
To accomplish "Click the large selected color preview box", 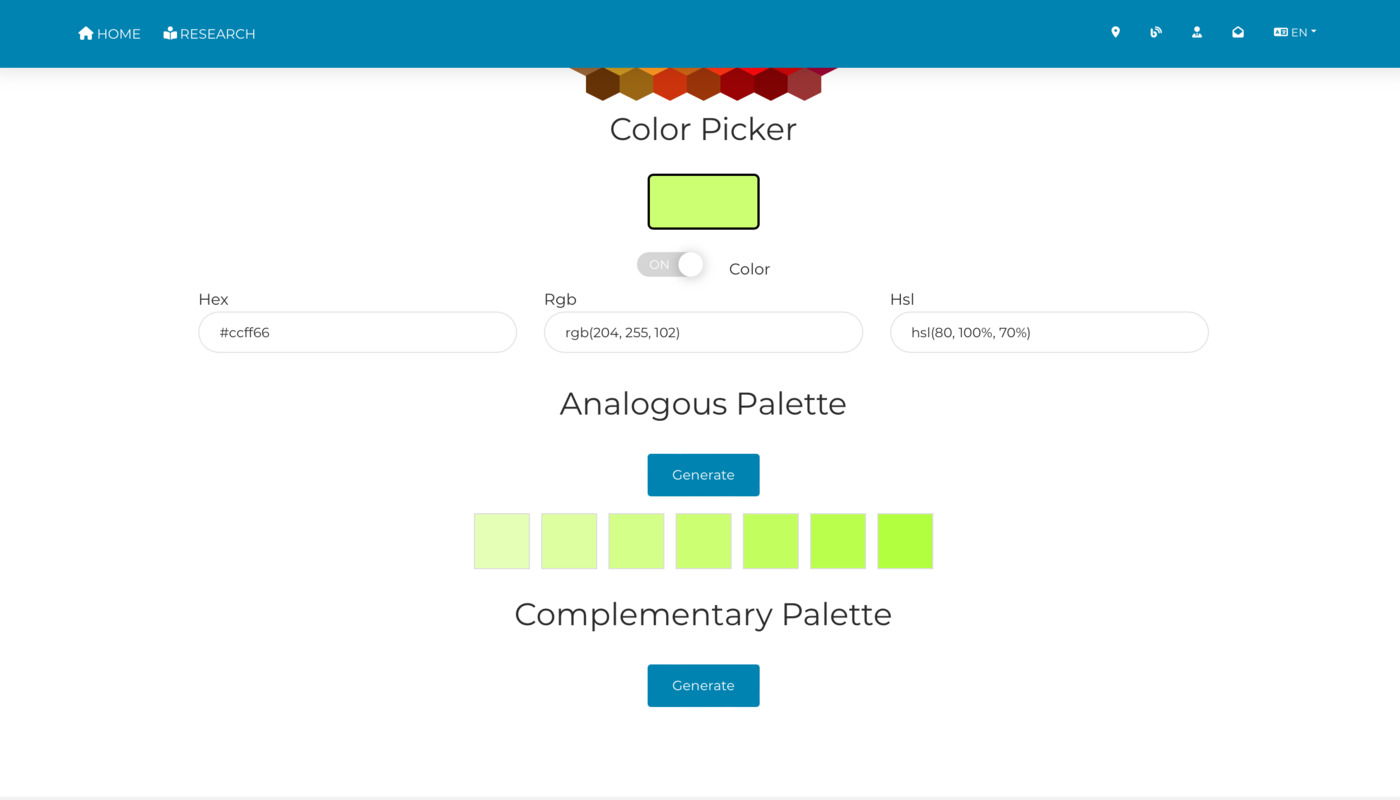I will pos(703,202).
